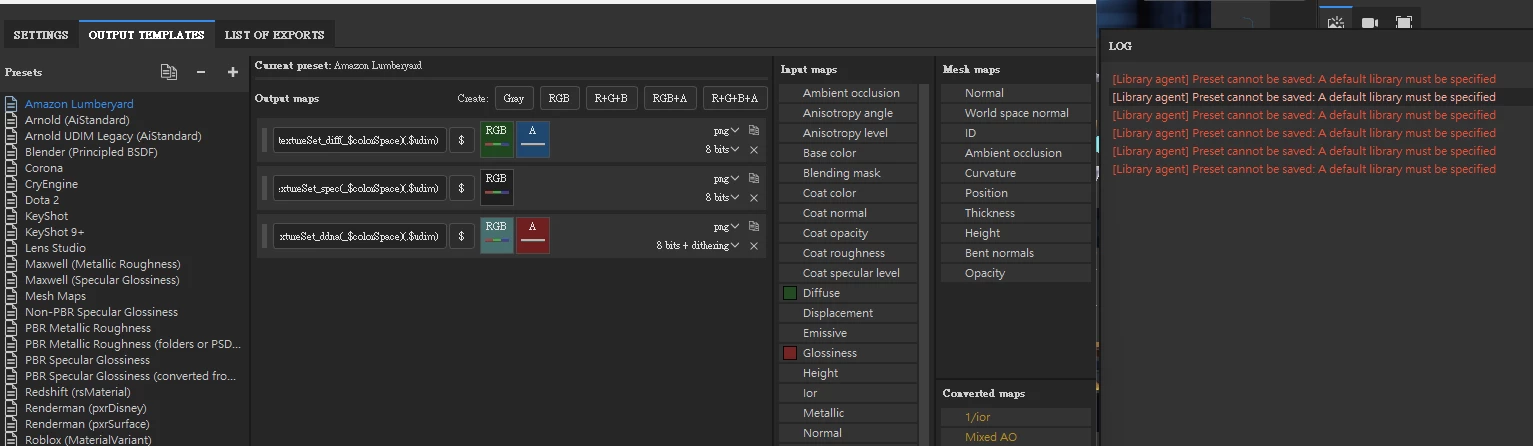Open the camera settings icon above the Log

(x=1370, y=23)
